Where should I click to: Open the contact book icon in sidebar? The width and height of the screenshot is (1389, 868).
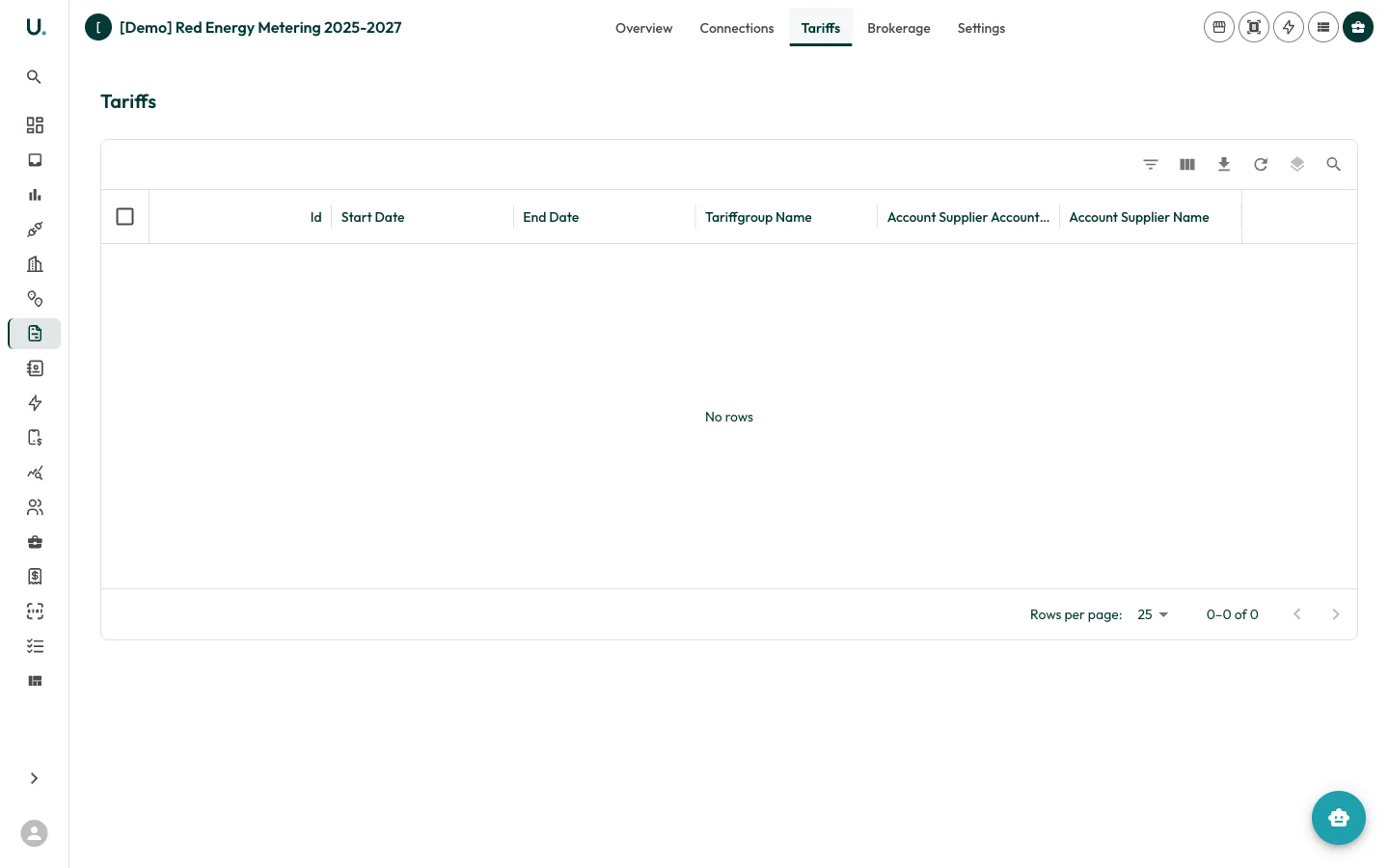(x=35, y=368)
